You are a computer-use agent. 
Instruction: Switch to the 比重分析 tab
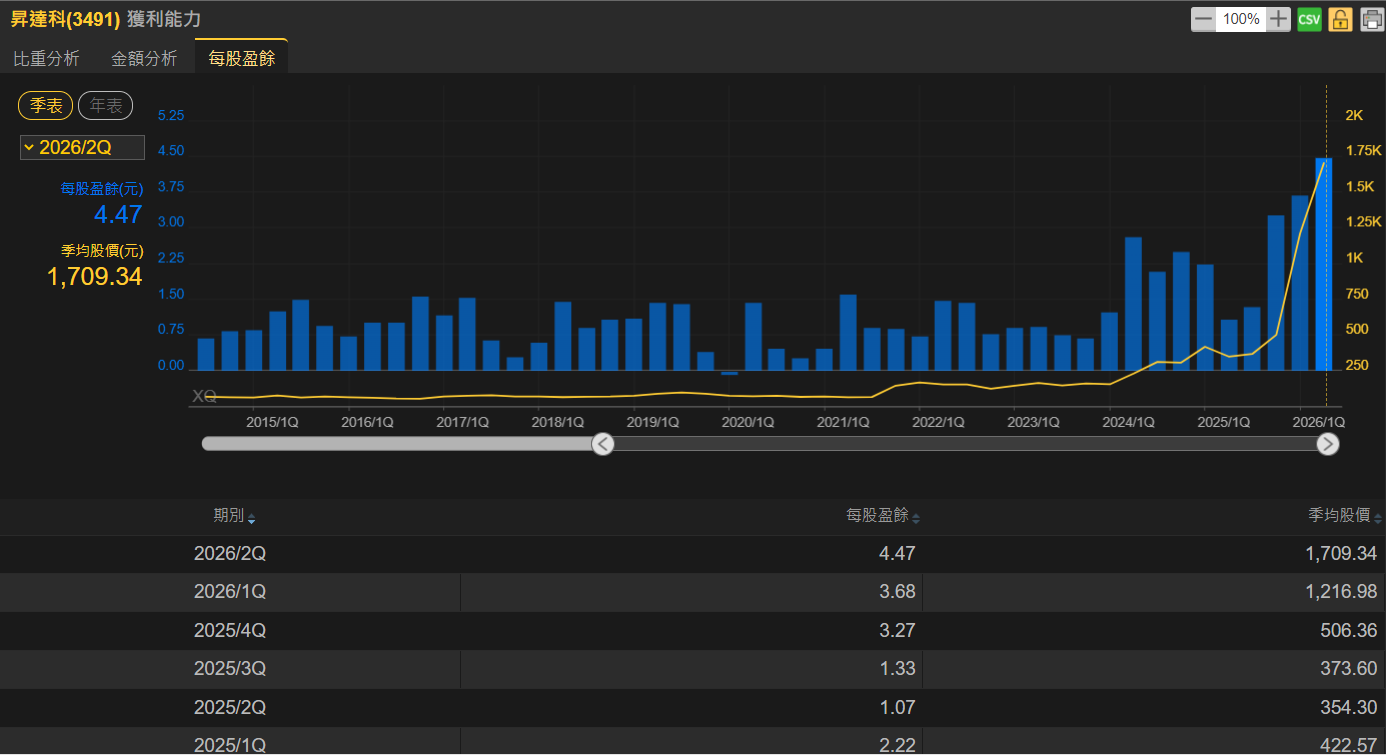(46, 58)
